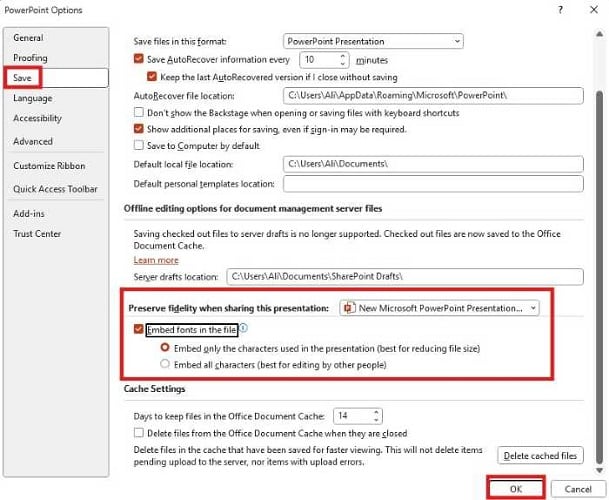Open the 'Save files in this format' dropdown

coord(373,41)
